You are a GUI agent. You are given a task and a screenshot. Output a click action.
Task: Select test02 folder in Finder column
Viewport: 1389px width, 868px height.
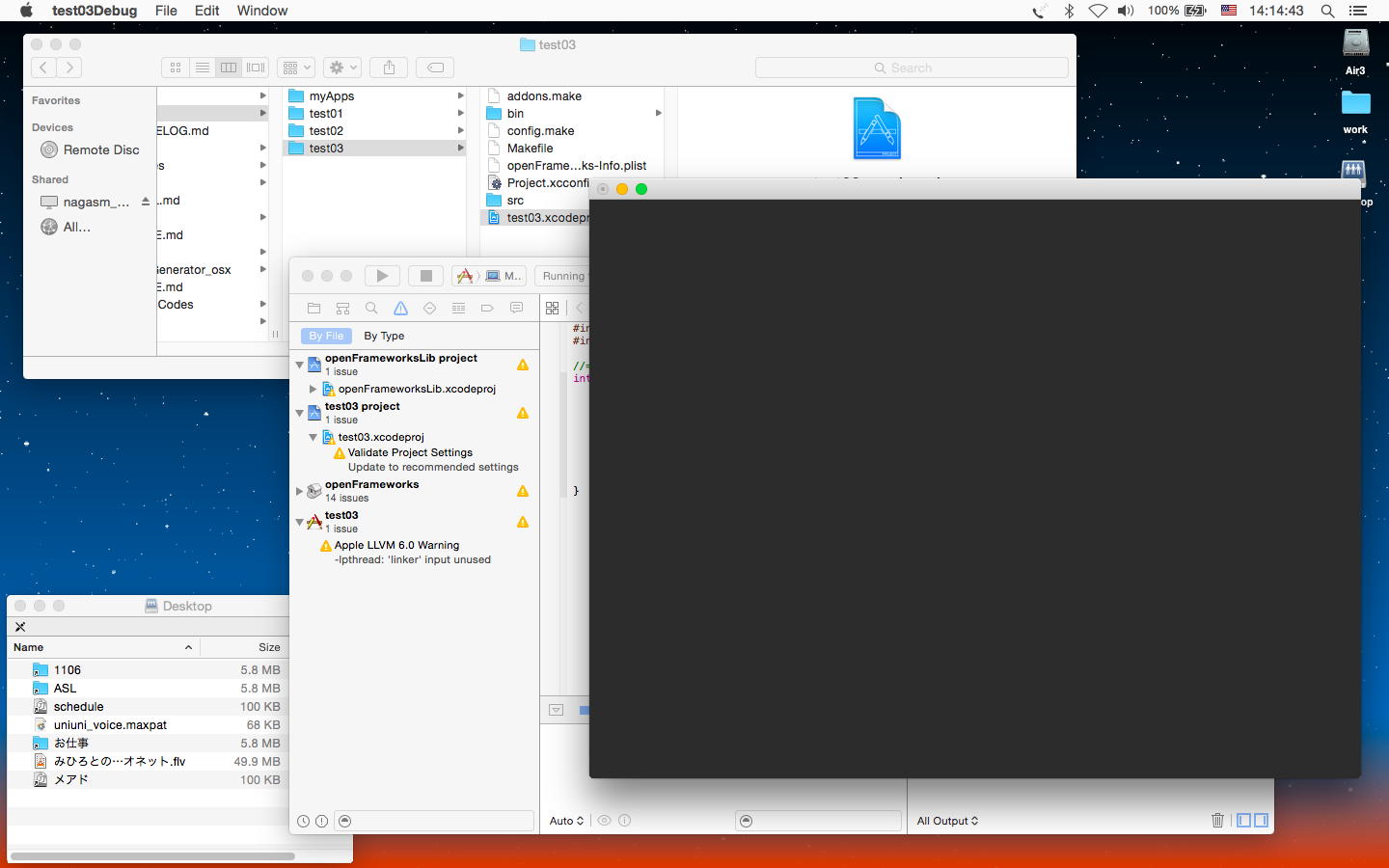(x=375, y=131)
